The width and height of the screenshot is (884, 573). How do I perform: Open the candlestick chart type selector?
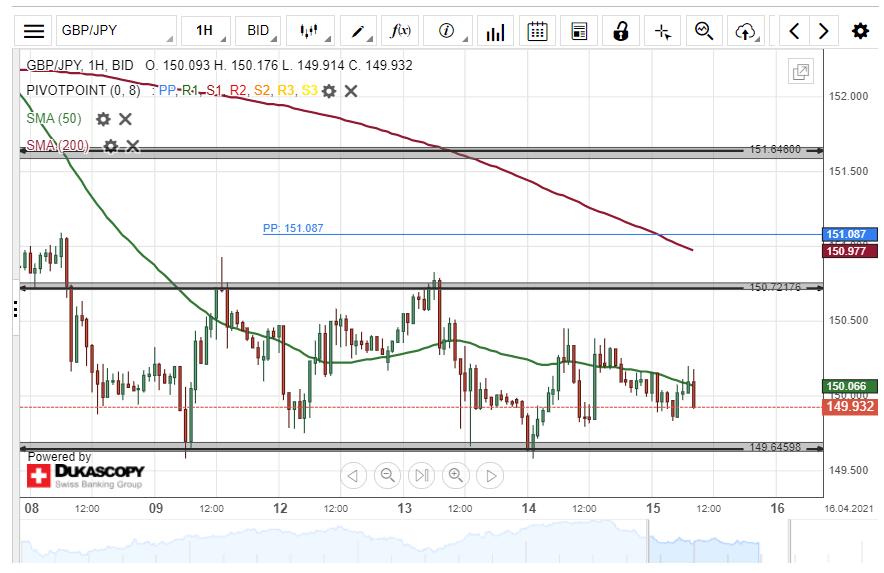point(311,30)
